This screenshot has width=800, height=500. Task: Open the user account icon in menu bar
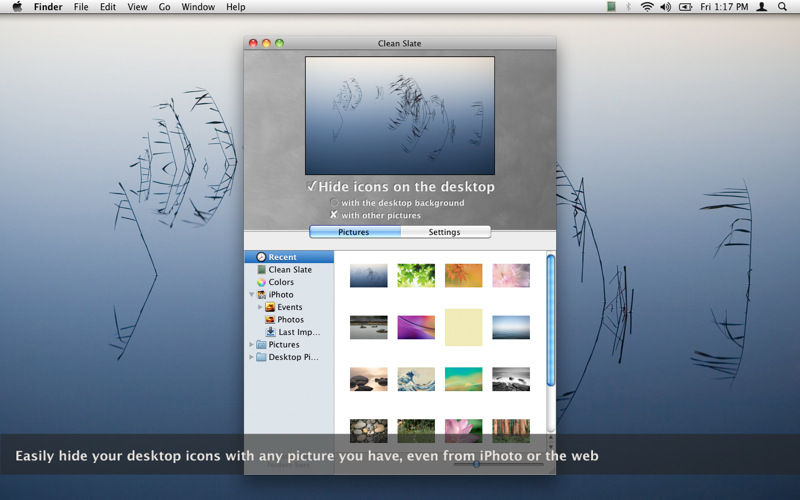[x=762, y=7]
